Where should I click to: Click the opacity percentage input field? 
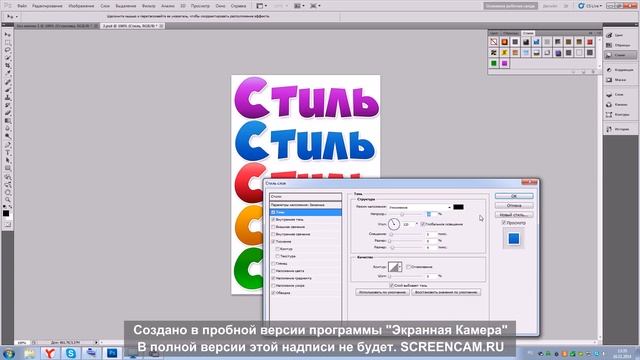point(431,214)
